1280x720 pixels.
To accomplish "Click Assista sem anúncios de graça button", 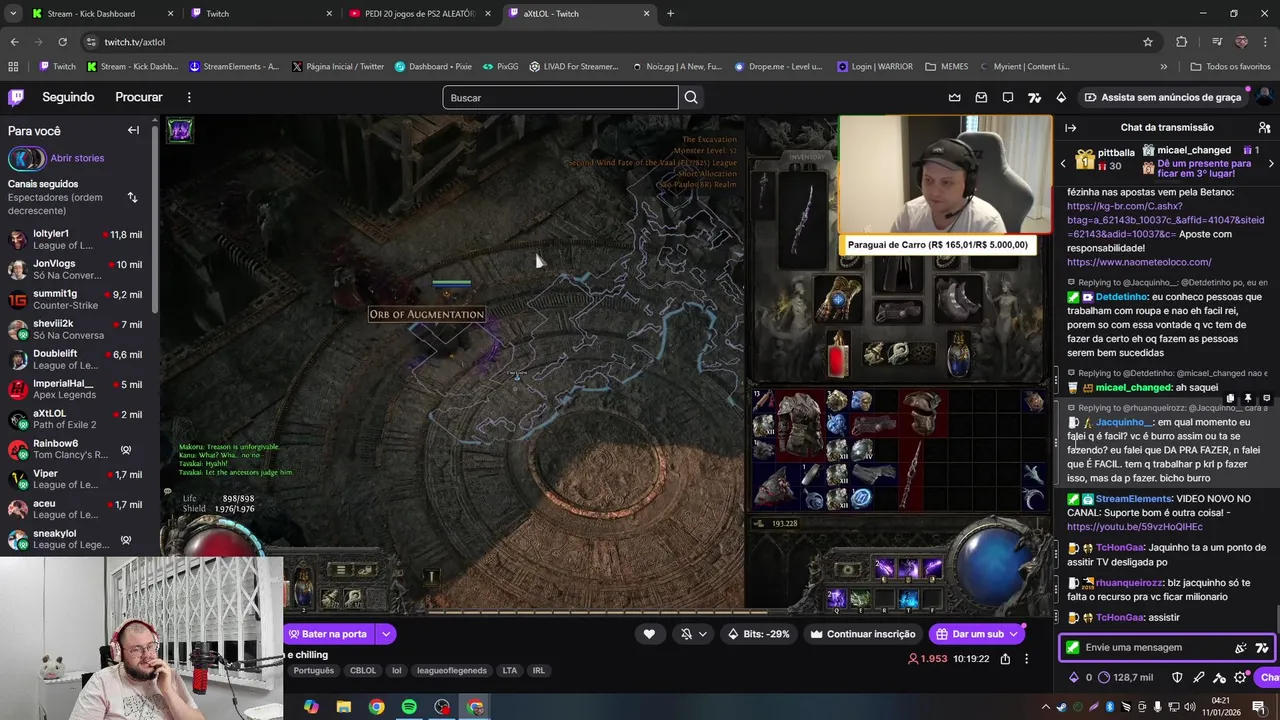I will pos(1163,97).
